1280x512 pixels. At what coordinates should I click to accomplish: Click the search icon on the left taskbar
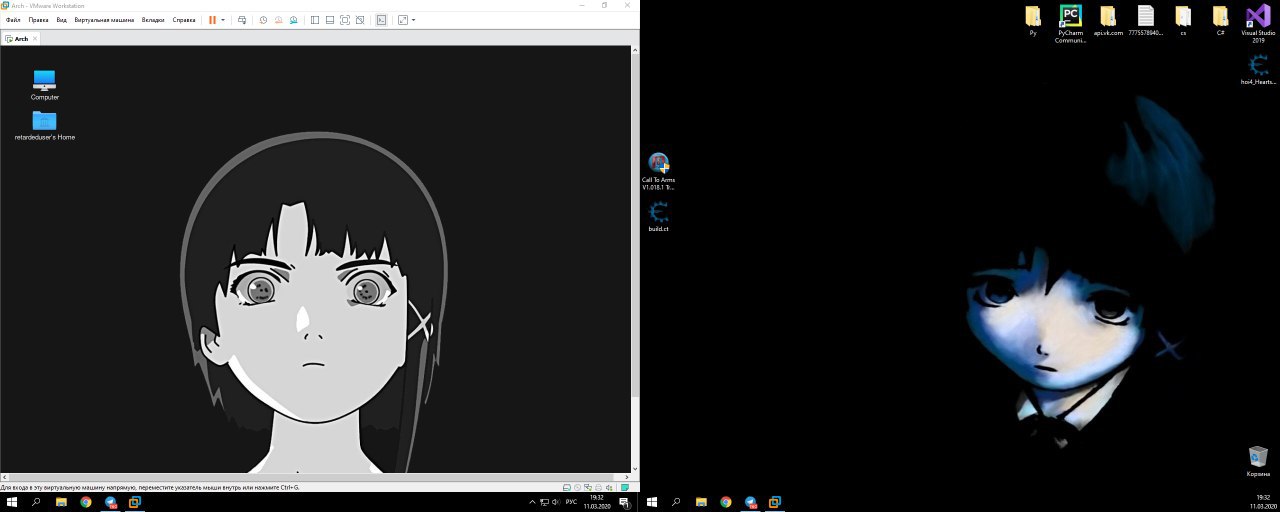click(x=36, y=502)
